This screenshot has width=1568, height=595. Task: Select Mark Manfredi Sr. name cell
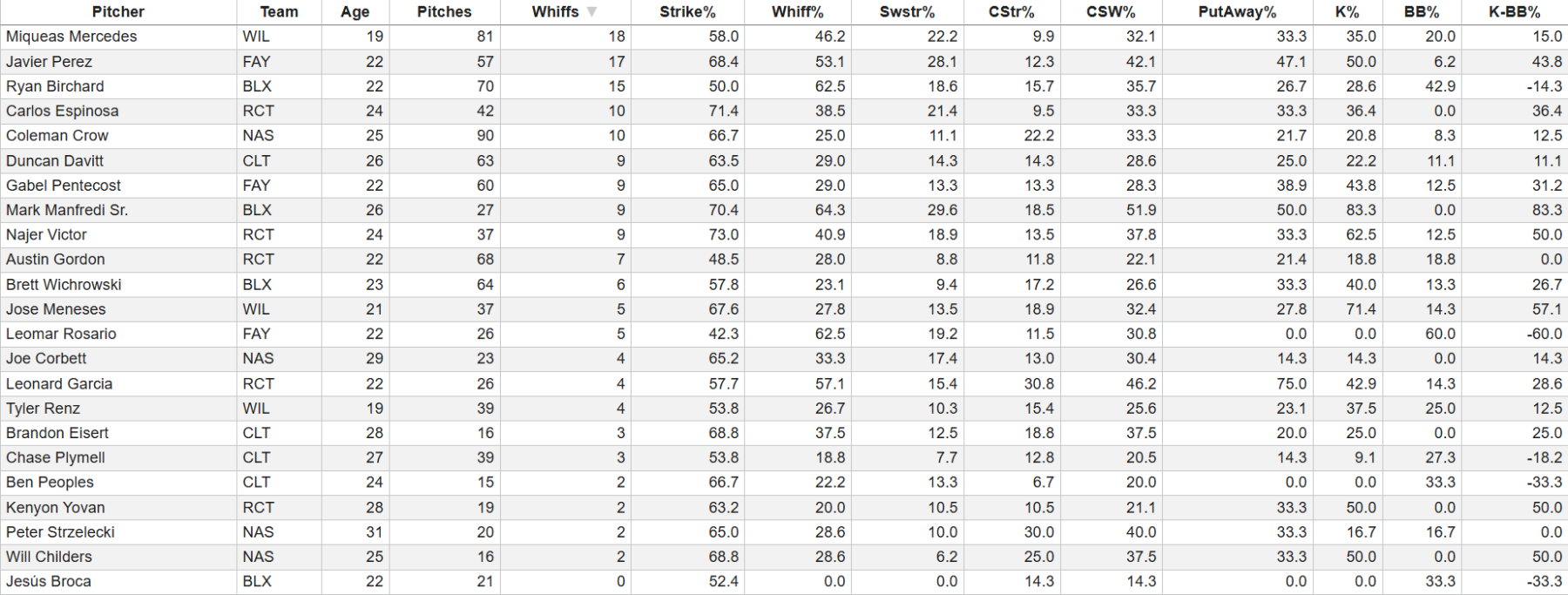click(x=67, y=210)
